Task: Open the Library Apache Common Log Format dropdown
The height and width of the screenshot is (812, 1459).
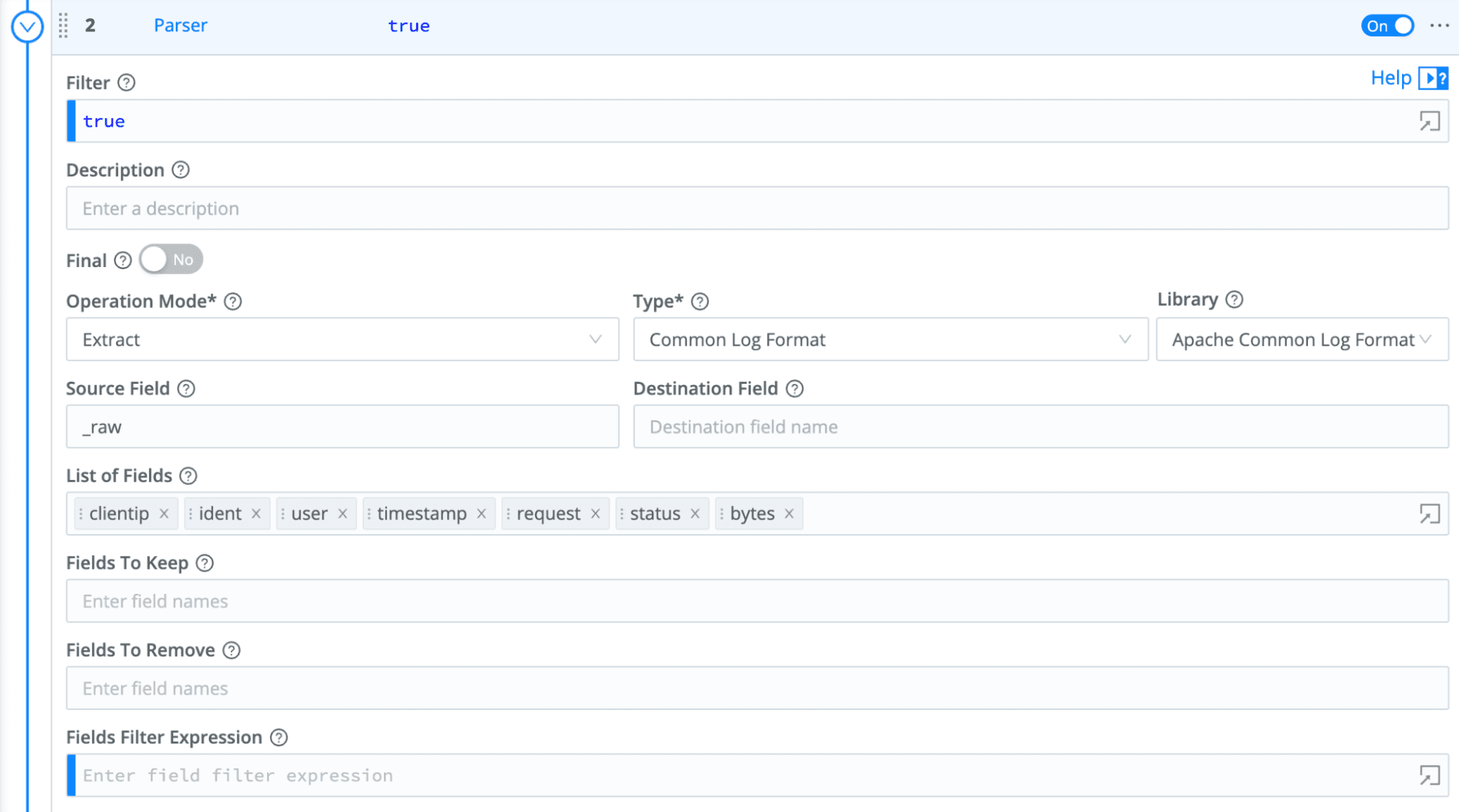Action: (1301, 339)
